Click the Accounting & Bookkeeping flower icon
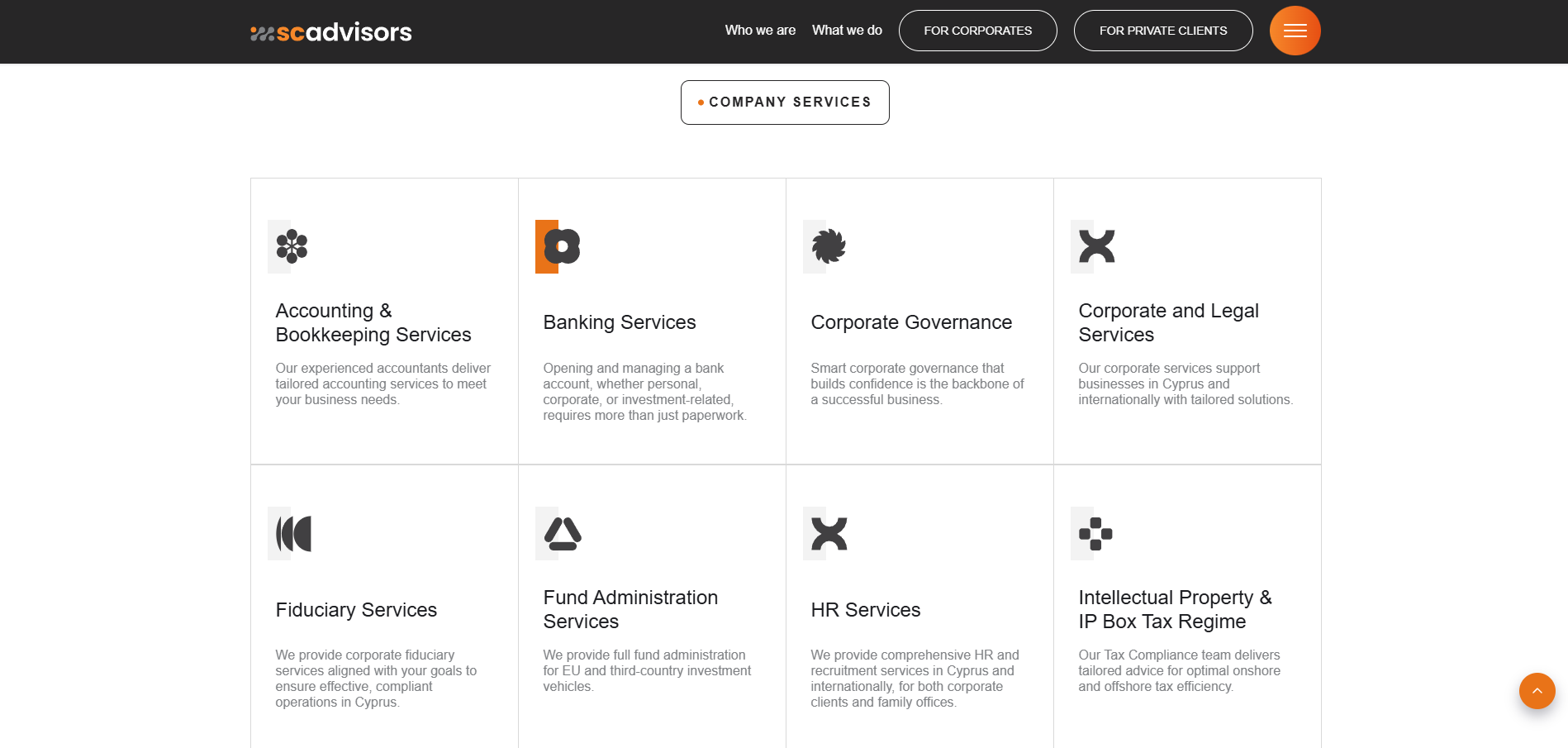Image resolution: width=1568 pixels, height=748 pixels. click(292, 246)
